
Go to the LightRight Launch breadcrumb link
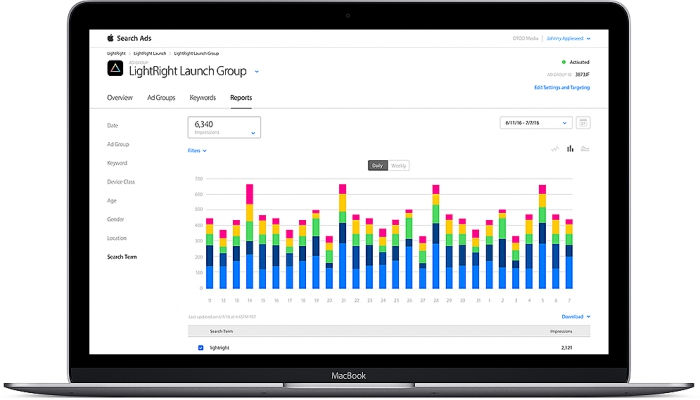[150, 53]
